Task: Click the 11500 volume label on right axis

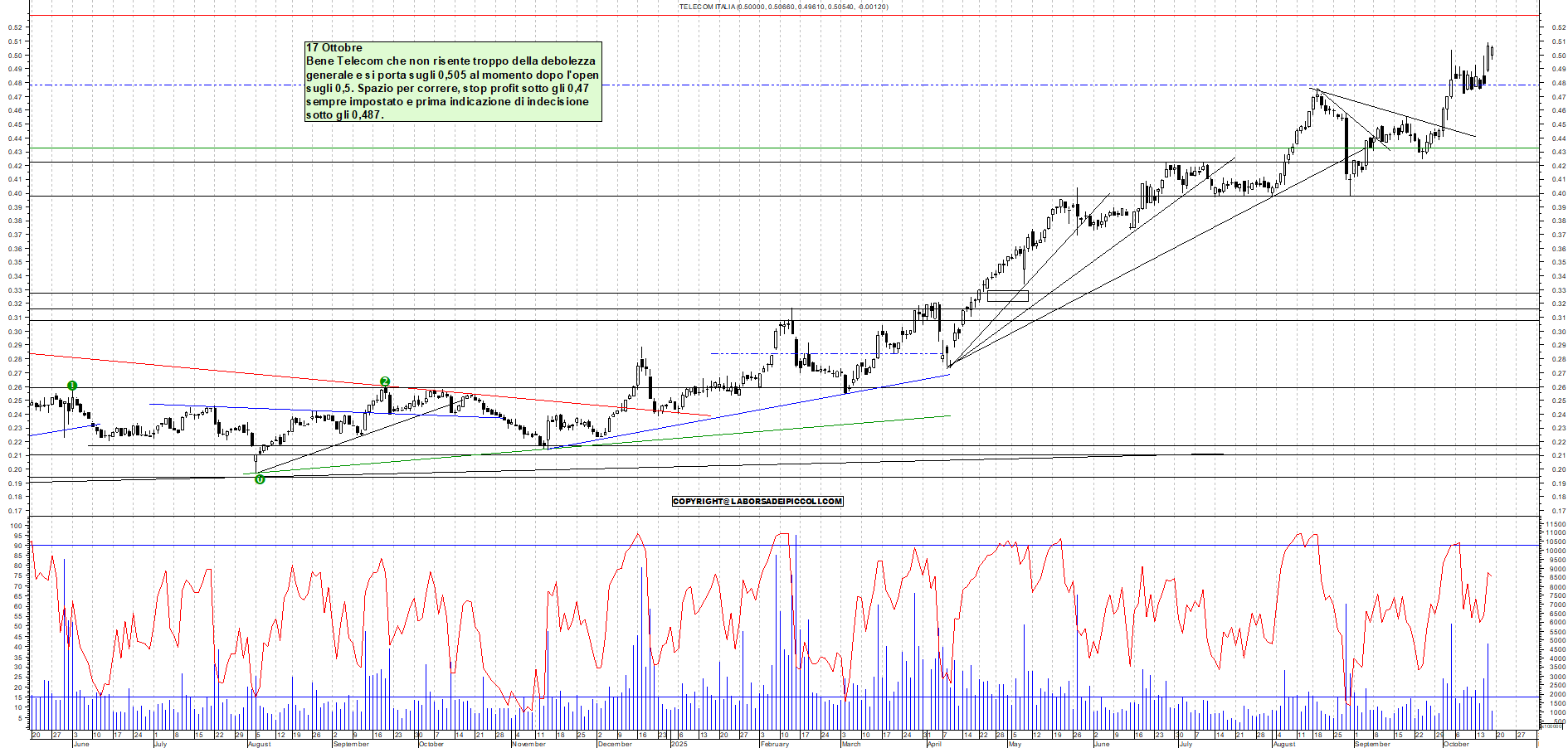Action: point(1554,524)
